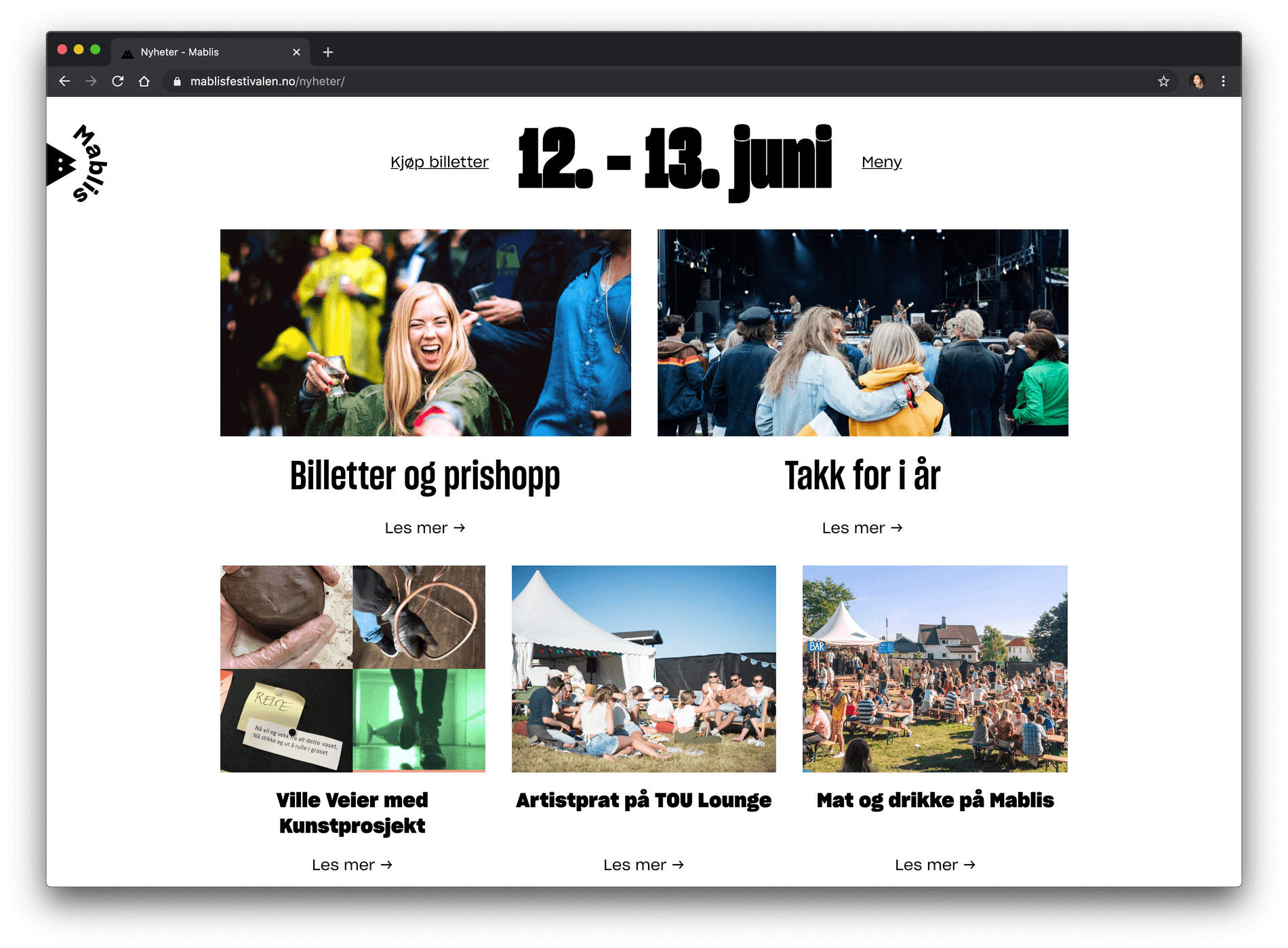This screenshot has width=1288, height=948.
Task: Go to the browser home icon
Action: tap(144, 81)
